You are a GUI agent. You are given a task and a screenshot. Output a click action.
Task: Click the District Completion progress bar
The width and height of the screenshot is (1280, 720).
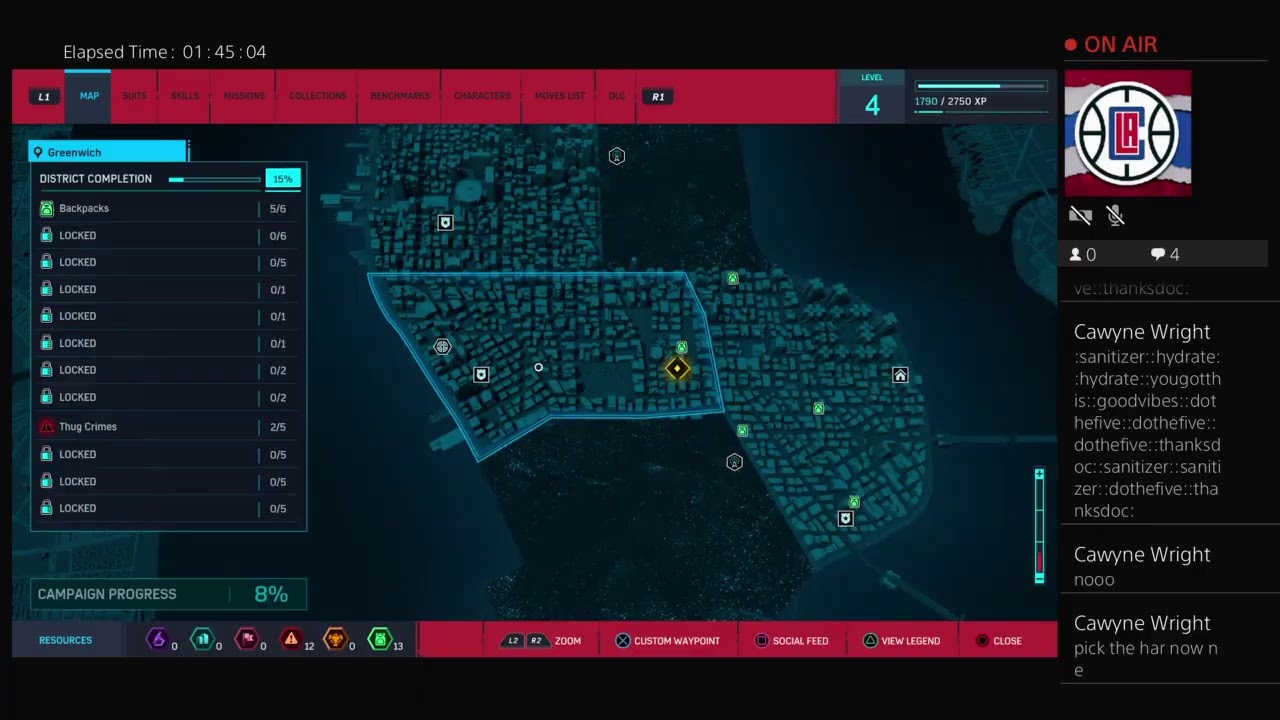click(x=214, y=180)
